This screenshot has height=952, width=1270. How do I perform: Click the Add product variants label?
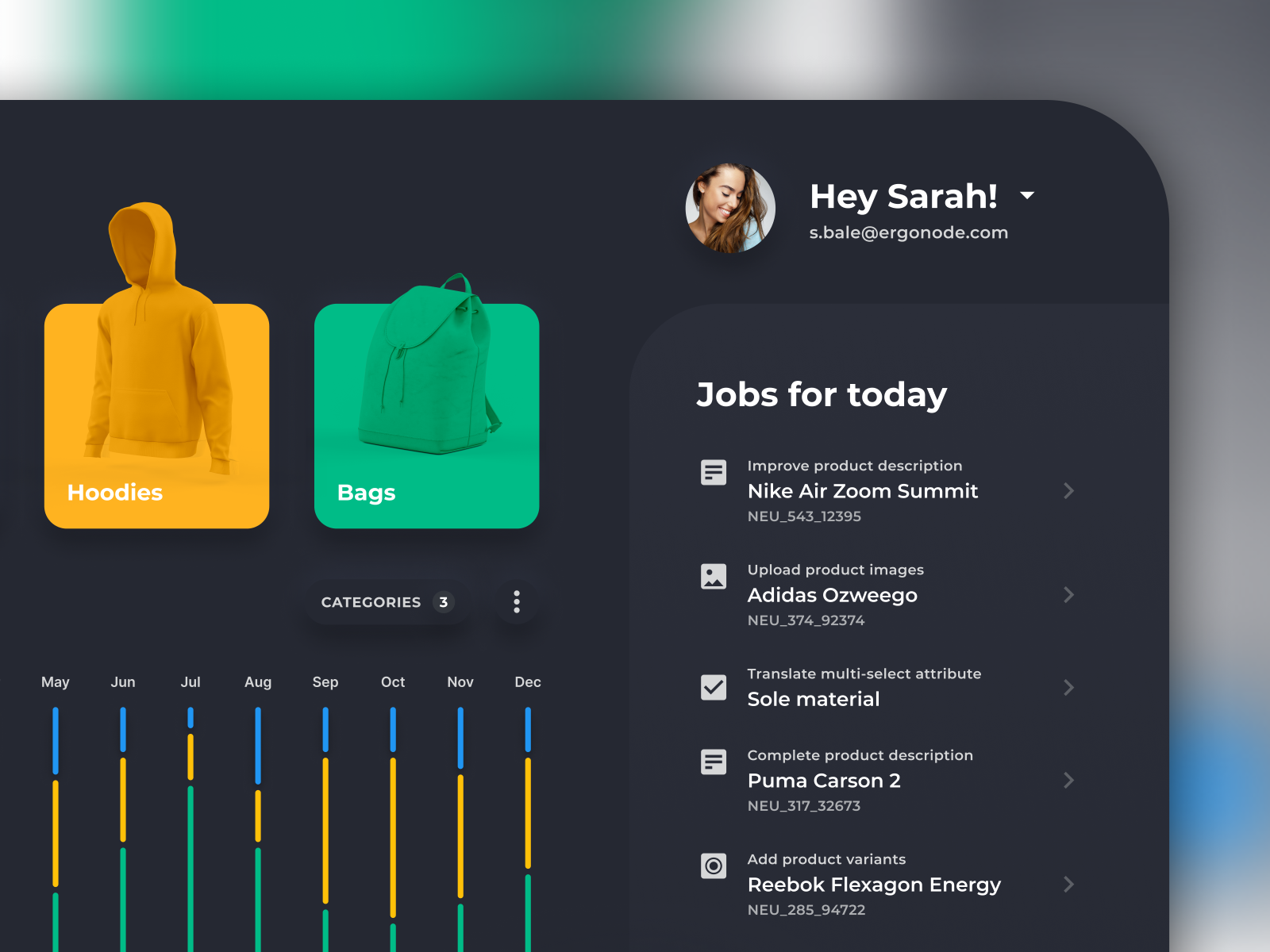coord(826,859)
